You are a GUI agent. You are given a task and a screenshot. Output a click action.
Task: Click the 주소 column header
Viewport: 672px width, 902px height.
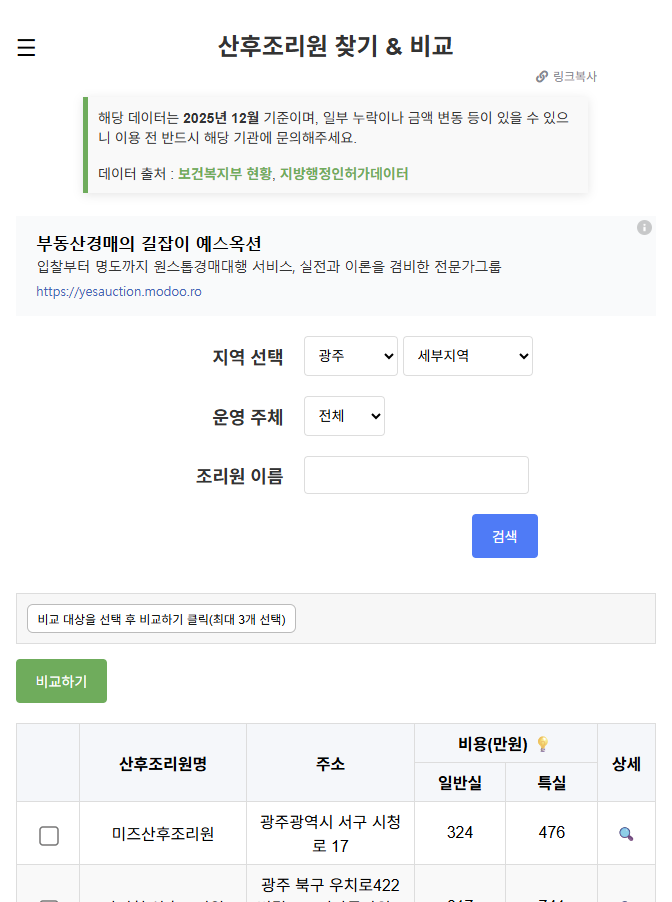[x=330, y=763]
